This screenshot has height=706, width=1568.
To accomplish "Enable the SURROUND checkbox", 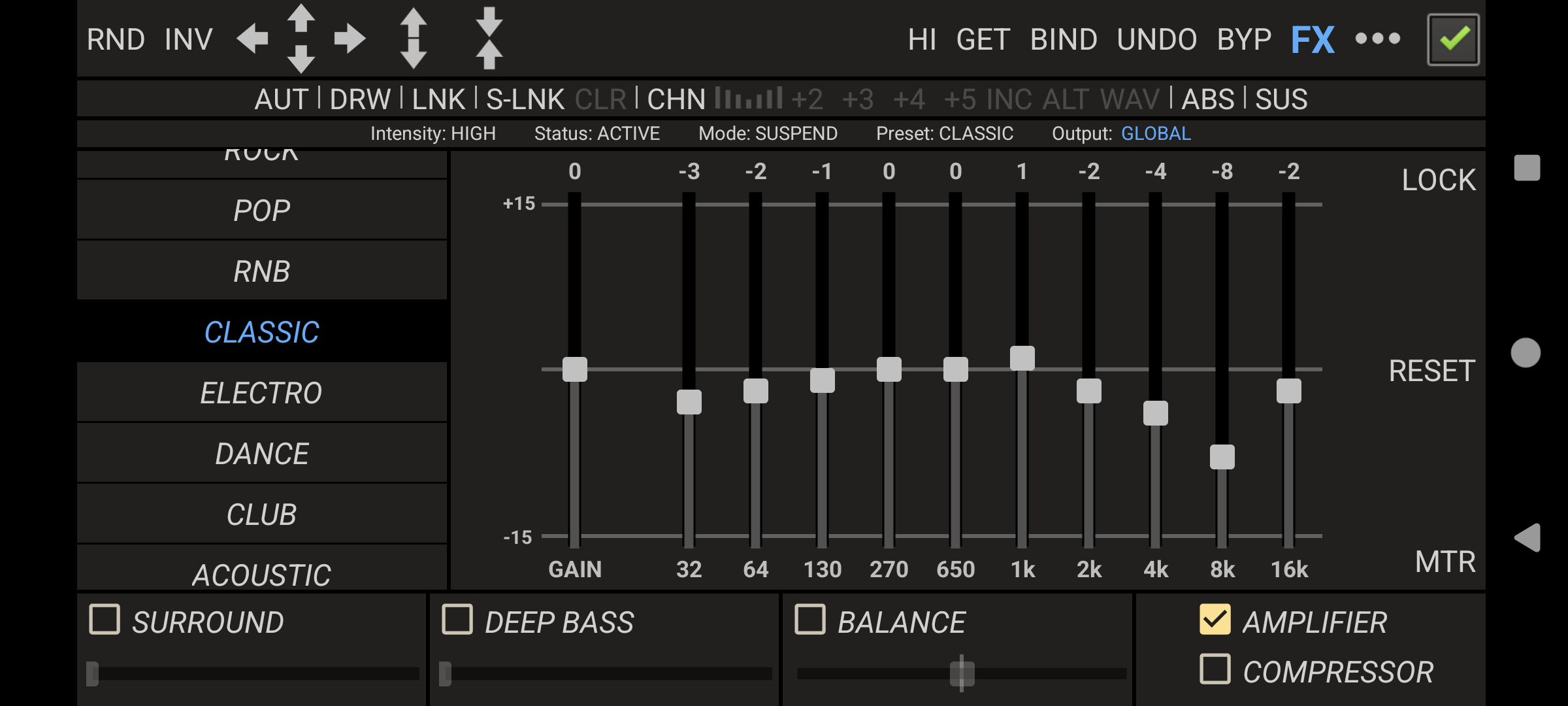I will (x=105, y=620).
